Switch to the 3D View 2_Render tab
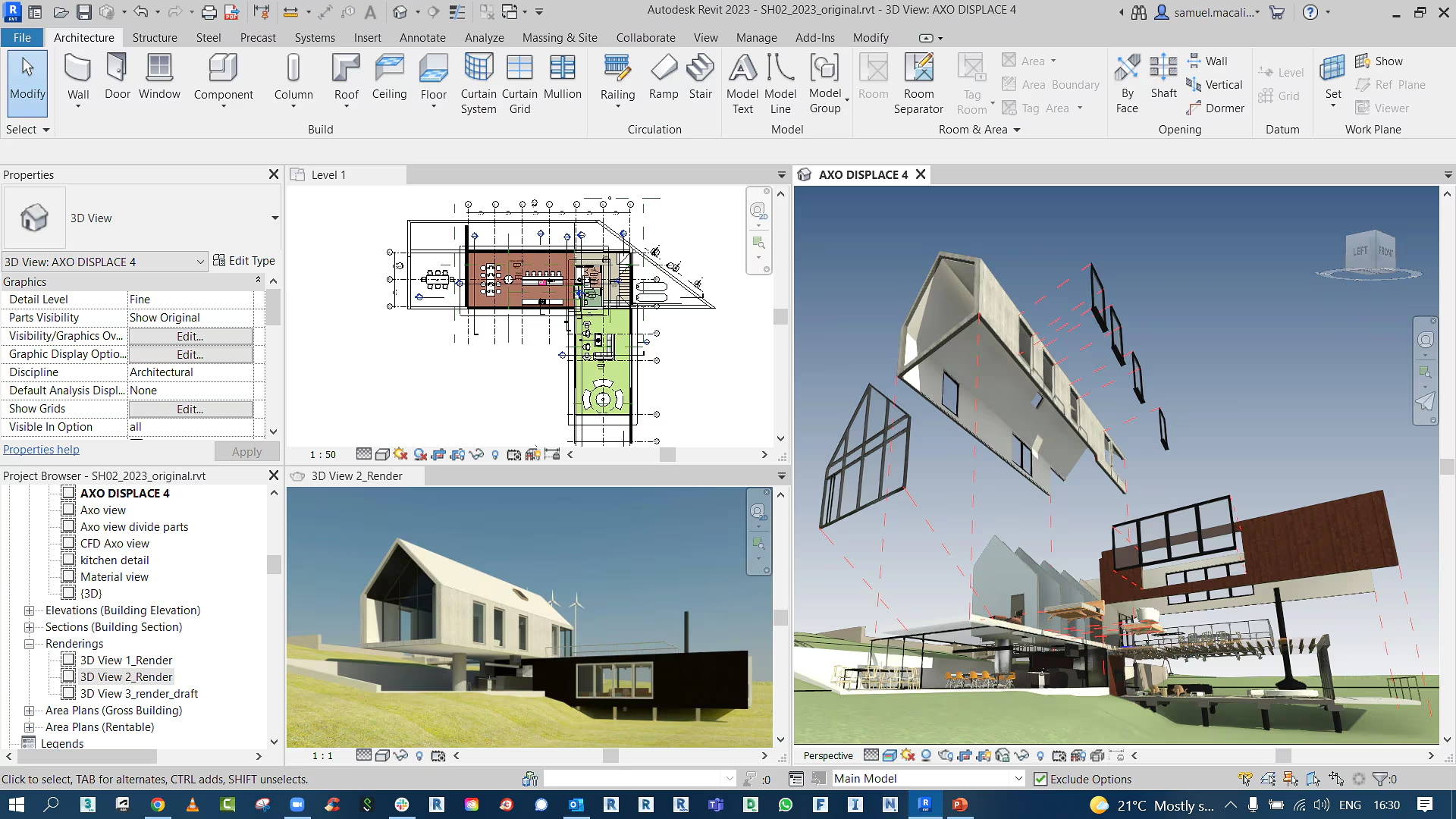This screenshot has height=819, width=1456. point(357,475)
